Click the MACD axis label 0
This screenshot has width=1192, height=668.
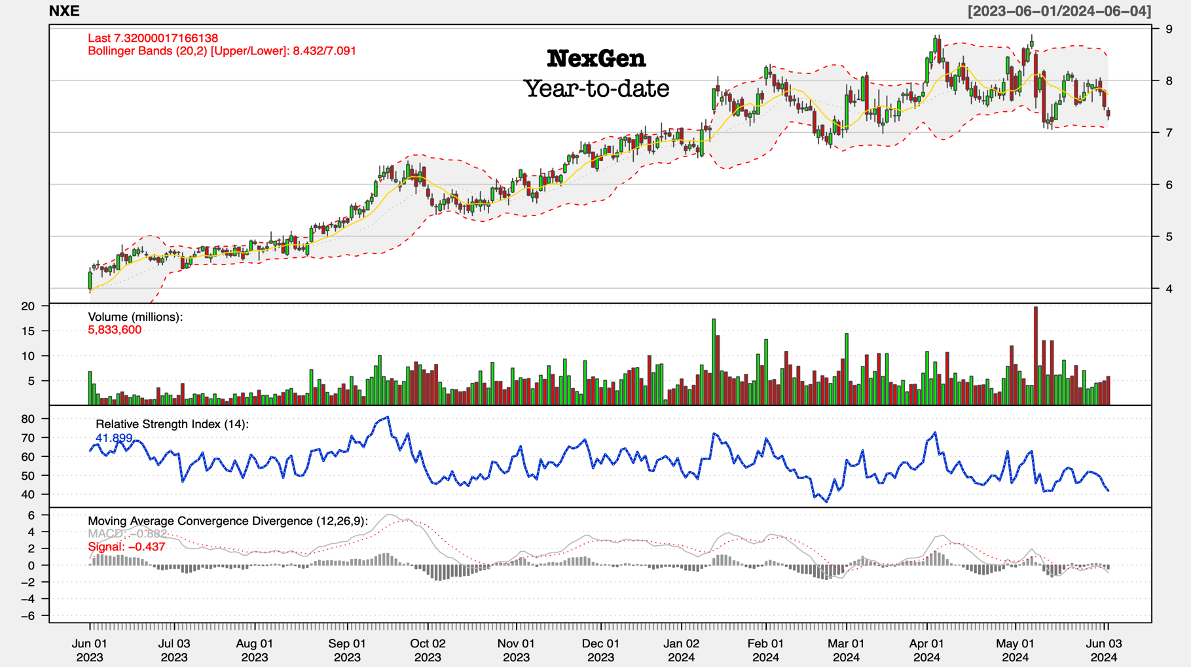coord(31,565)
